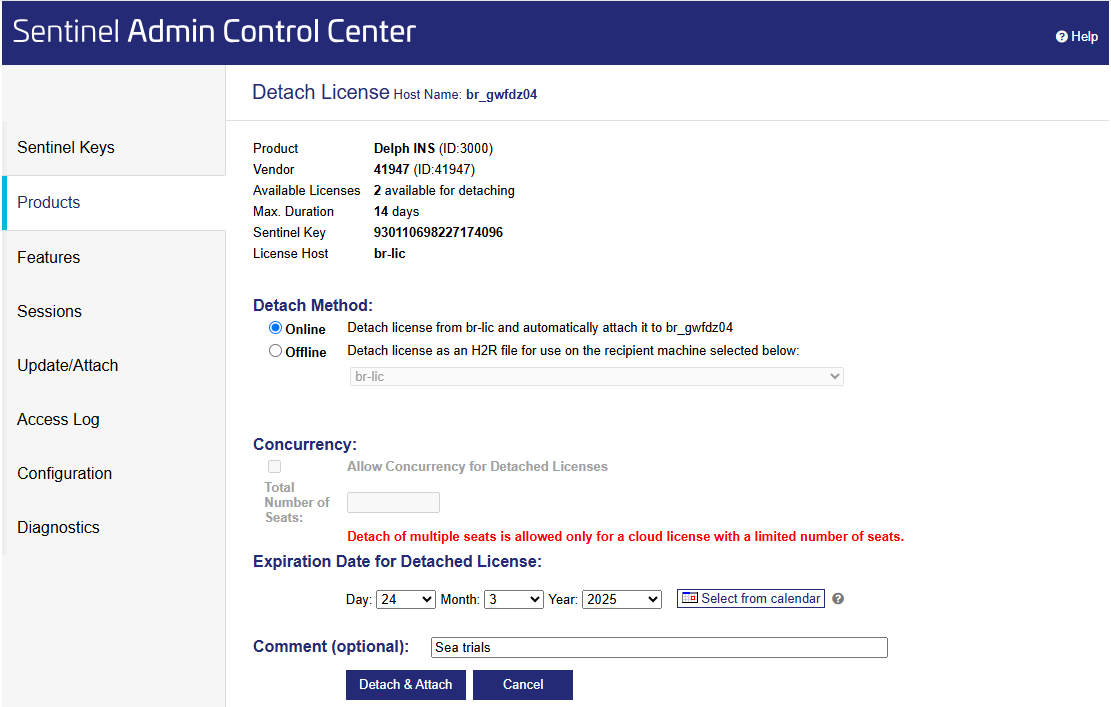This screenshot has height=707, width=1111.
Task: Click the Cancel button
Action: point(523,685)
